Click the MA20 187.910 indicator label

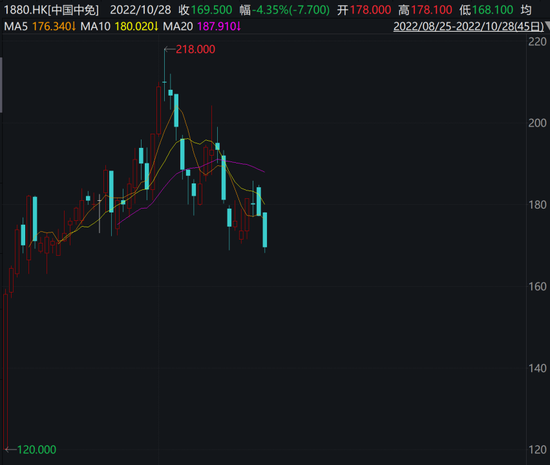pyautogui.click(x=202, y=26)
